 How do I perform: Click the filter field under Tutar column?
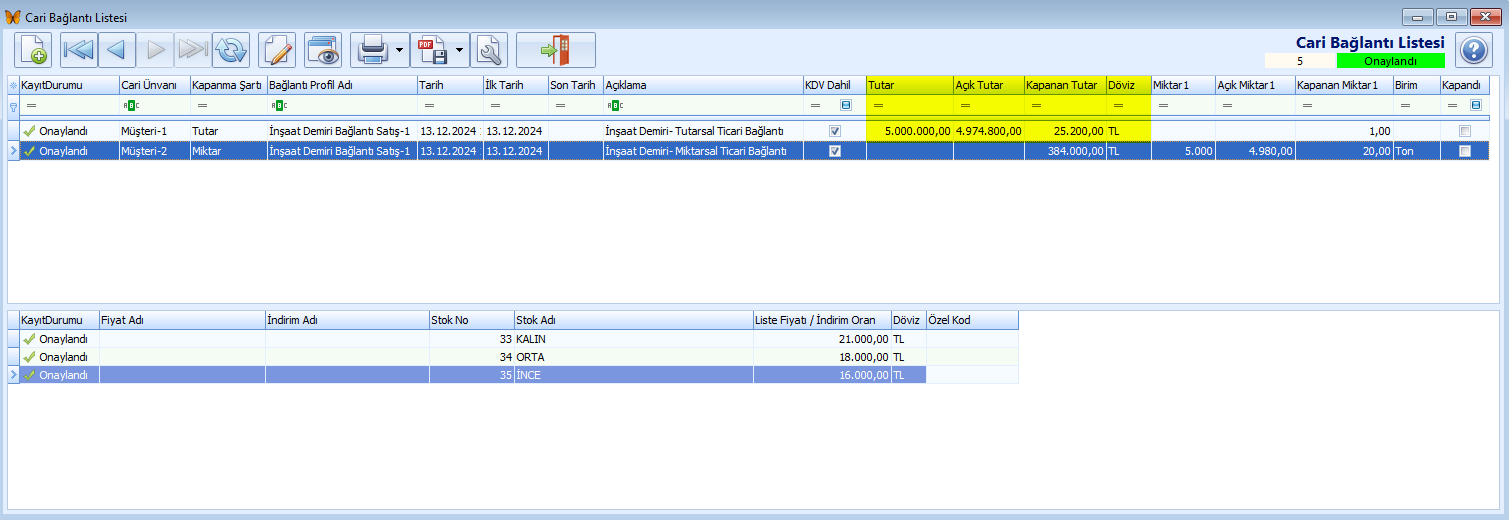(x=910, y=105)
